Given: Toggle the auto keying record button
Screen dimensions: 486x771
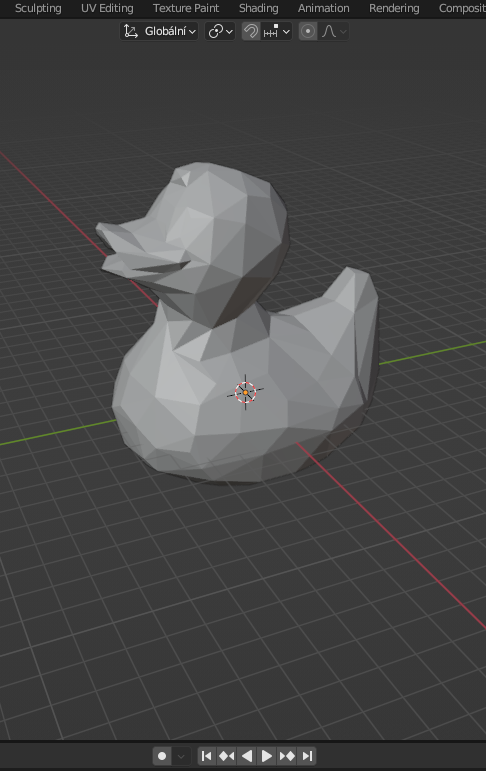Looking at the screenshot, I should point(162,756).
